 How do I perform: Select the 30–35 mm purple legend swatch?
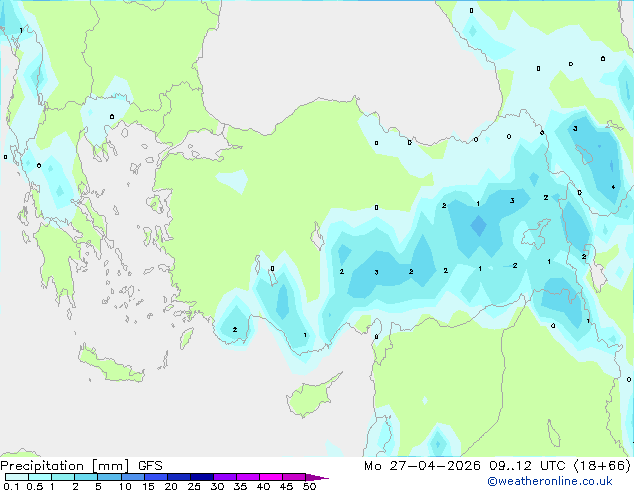(x=225, y=477)
